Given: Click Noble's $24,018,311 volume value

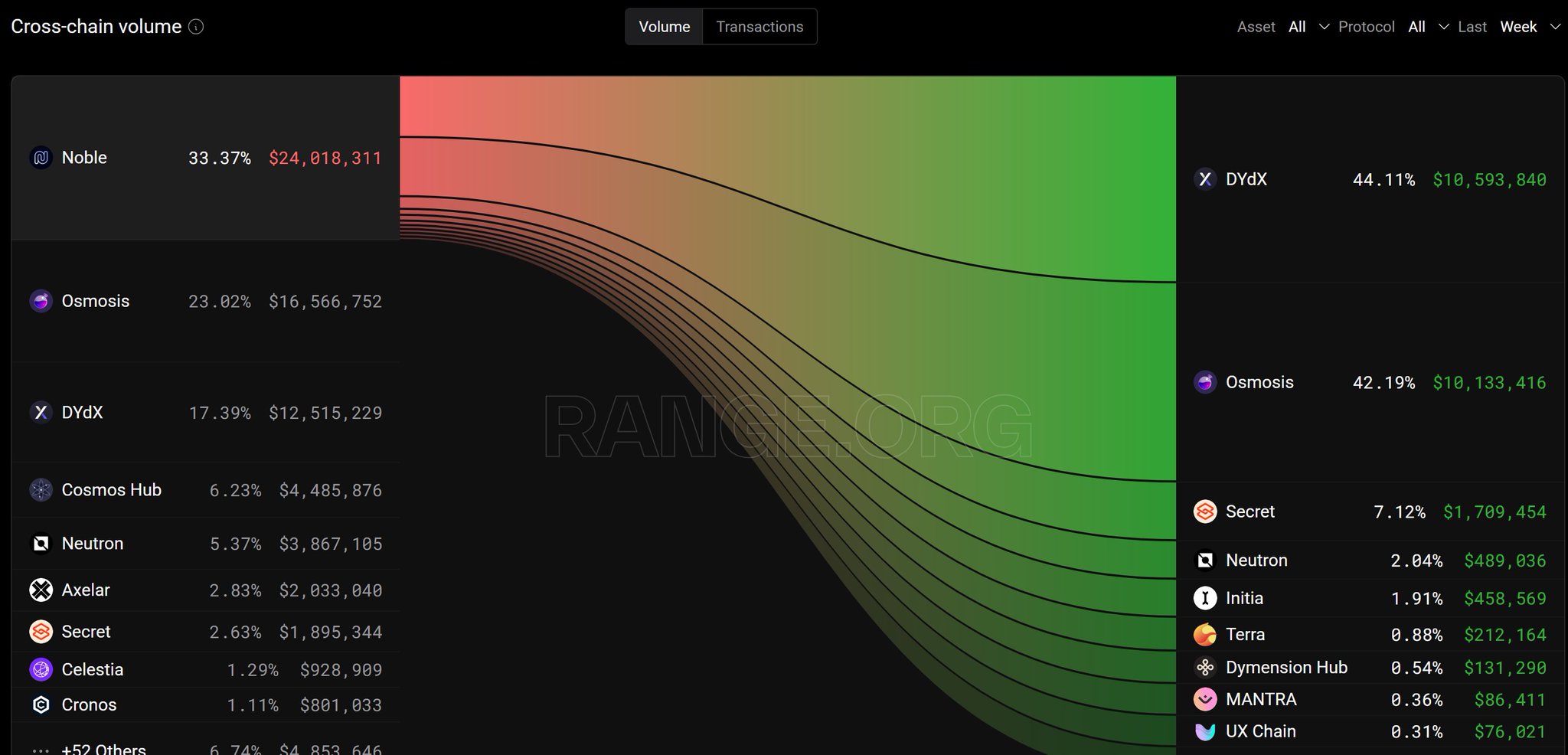Looking at the screenshot, I should point(325,159).
